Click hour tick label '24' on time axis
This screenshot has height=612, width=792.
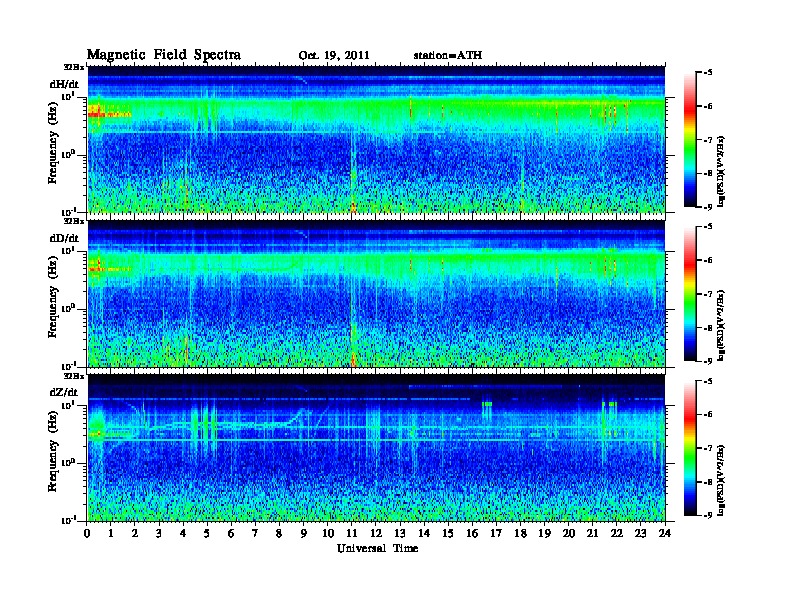[665, 533]
